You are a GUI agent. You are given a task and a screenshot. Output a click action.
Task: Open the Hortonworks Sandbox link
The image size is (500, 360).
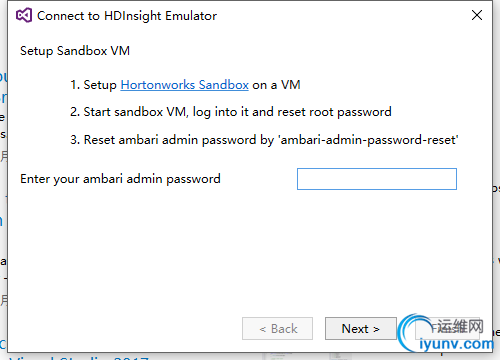click(184, 85)
